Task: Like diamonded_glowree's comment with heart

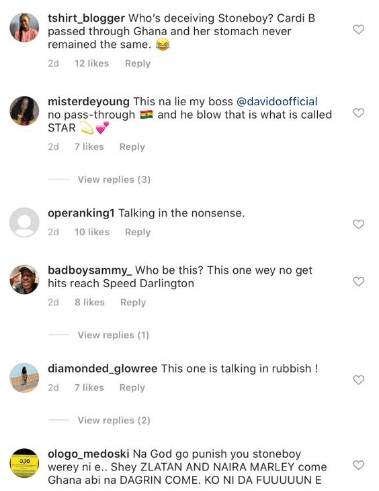Action: 358,380
